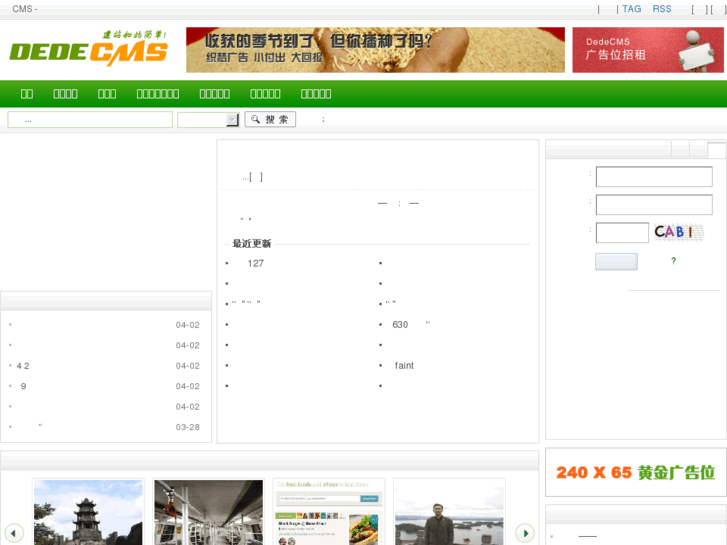Open the list row dated 03-28
727x545 pixels.
[105, 427]
